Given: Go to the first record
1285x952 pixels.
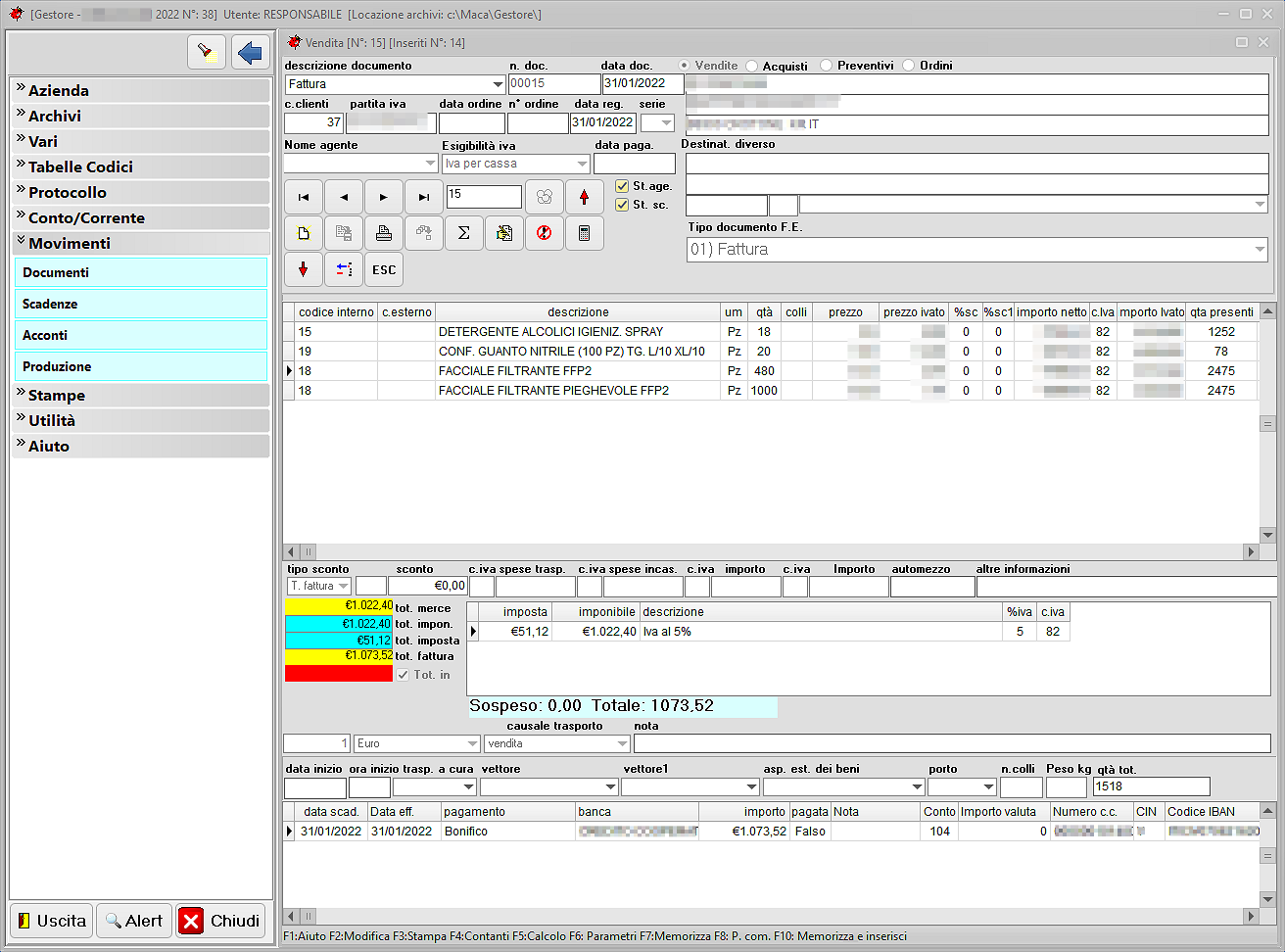Looking at the screenshot, I should click(304, 197).
